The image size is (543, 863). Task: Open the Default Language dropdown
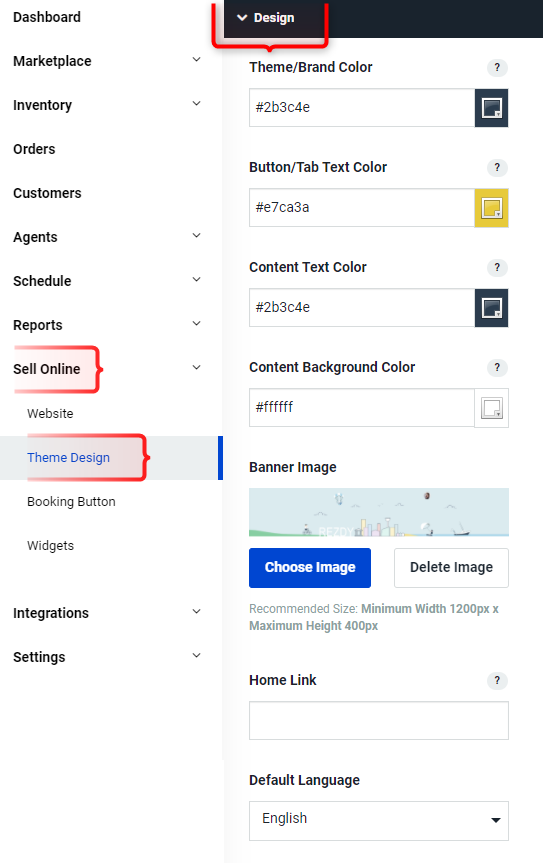tap(379, 821)
